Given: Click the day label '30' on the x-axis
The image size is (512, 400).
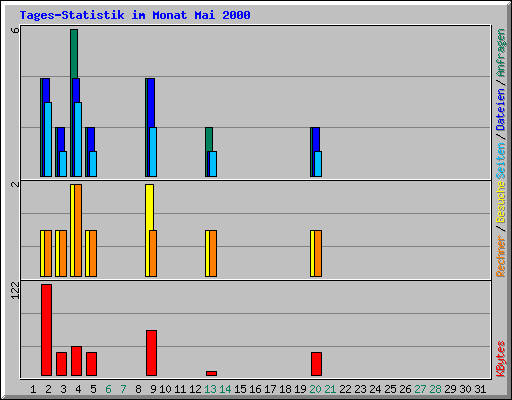Looking at the screenshot, I should (465, 389).
